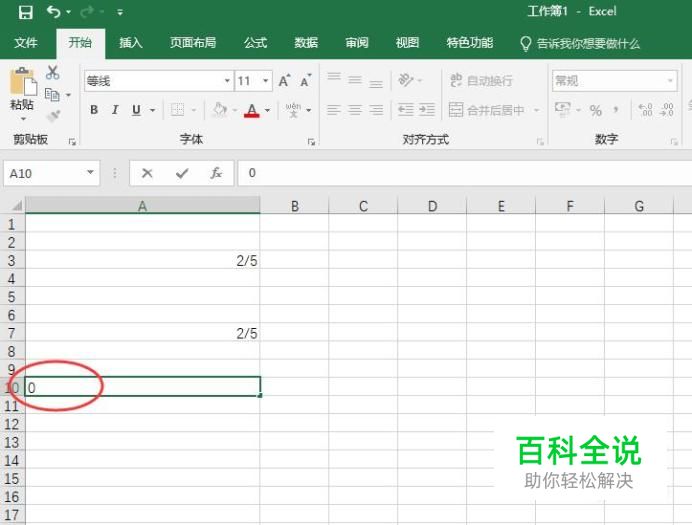Image resolution: width=692 pixels, height=525 pixels.
Task: Click the Percent Style % icon
Action: coord(596,110)
